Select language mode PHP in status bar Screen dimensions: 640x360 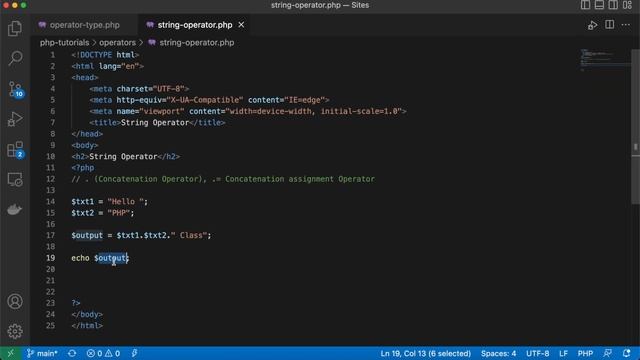tap(585, 353)
